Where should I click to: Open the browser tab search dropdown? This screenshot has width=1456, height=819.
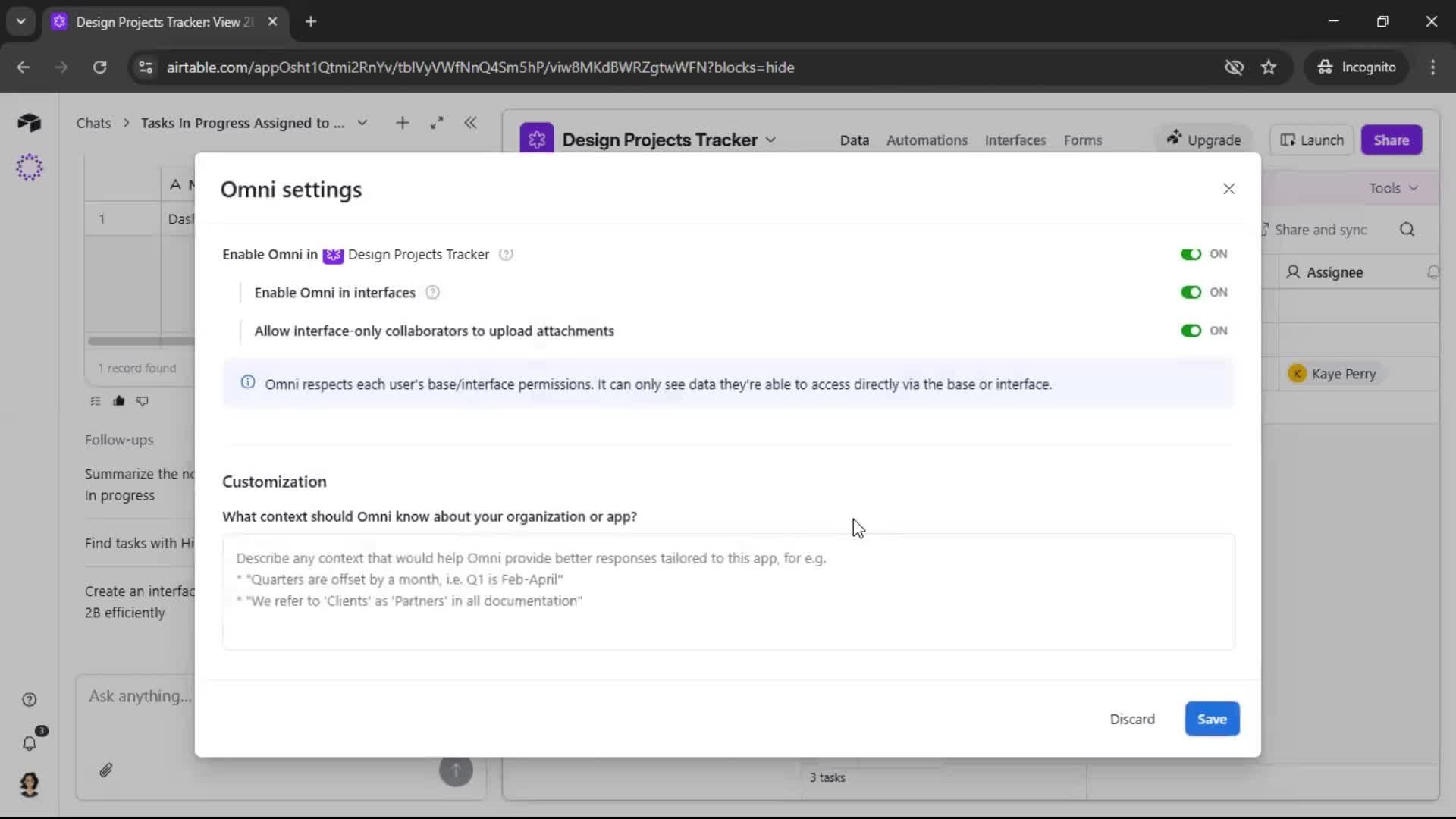coord(21,21)
